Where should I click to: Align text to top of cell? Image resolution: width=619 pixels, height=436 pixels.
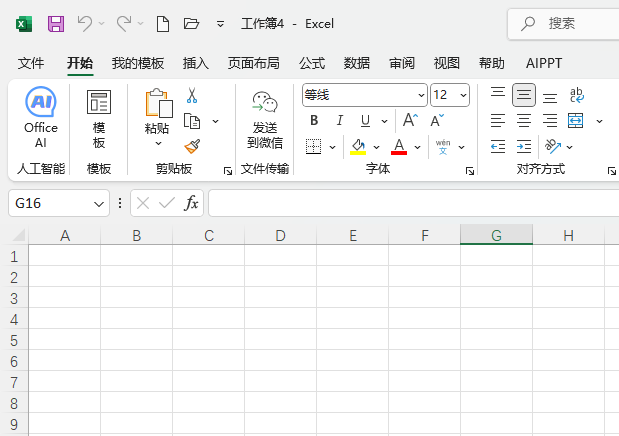(498, 92)
